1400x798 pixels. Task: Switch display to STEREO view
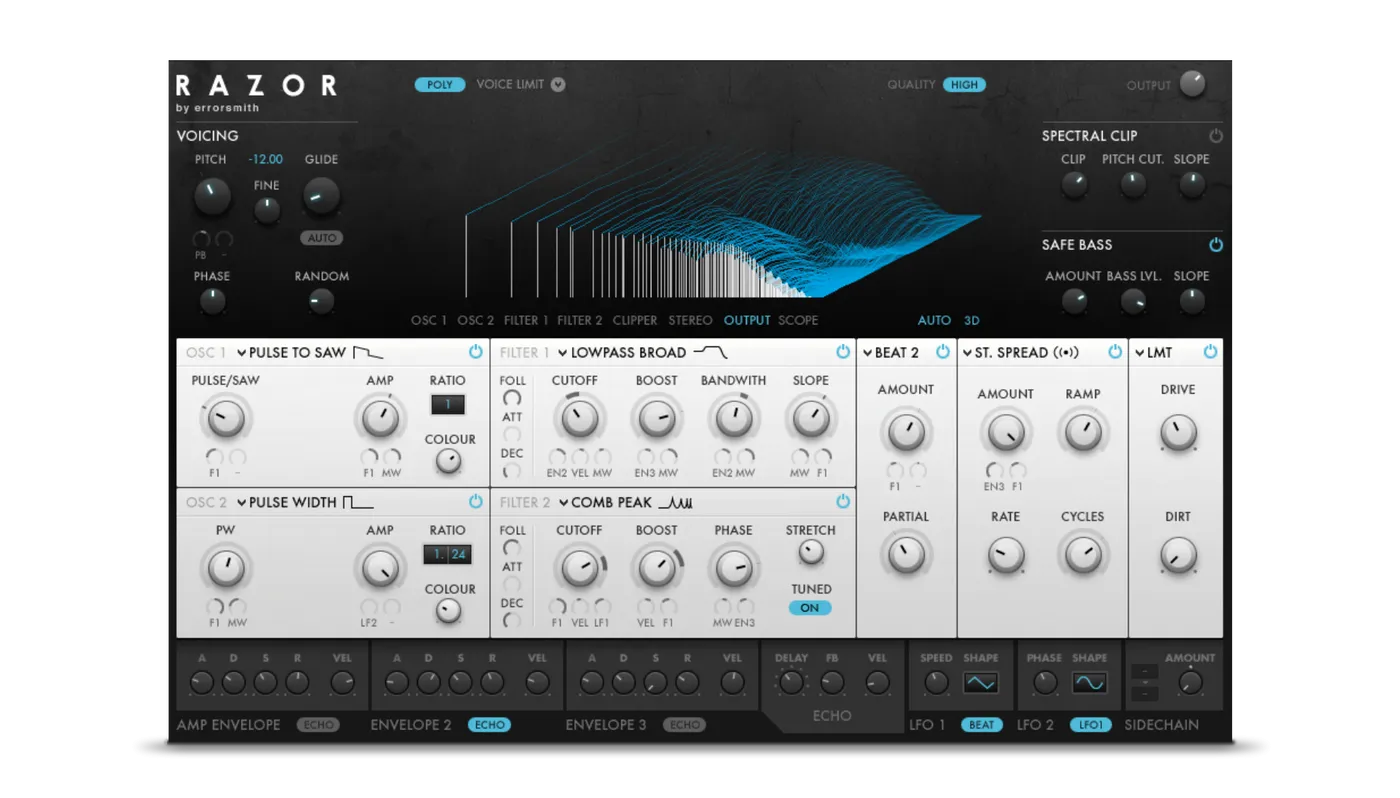tap(690, 321)
